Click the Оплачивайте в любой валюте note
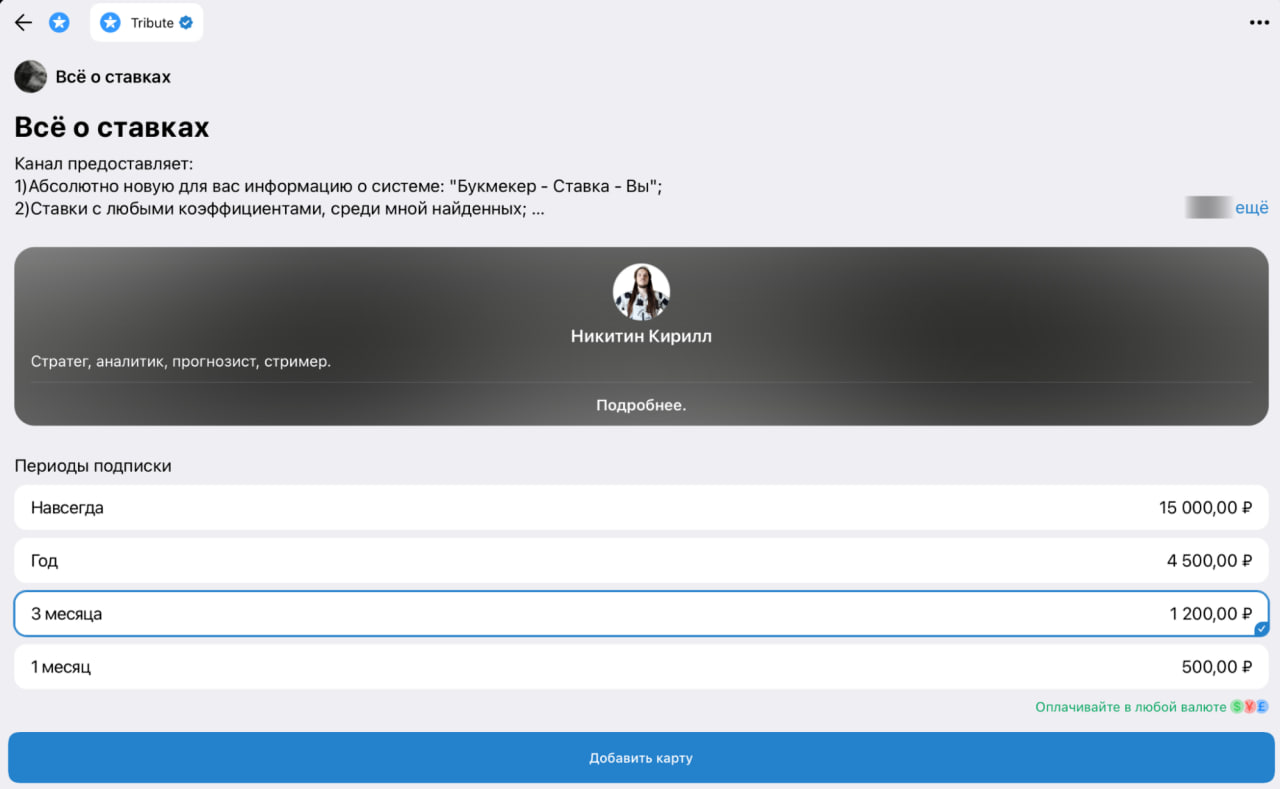The image size is (1280, 789). [1130, 707]
